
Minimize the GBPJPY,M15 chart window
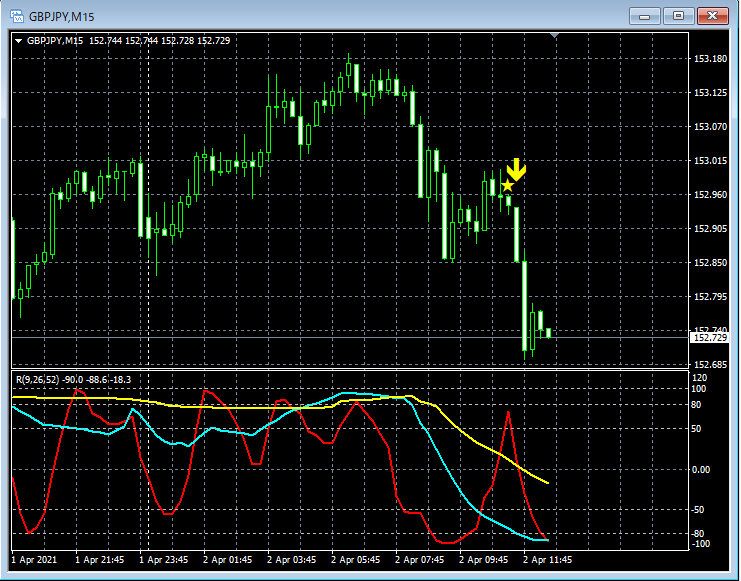pos(645,17)
